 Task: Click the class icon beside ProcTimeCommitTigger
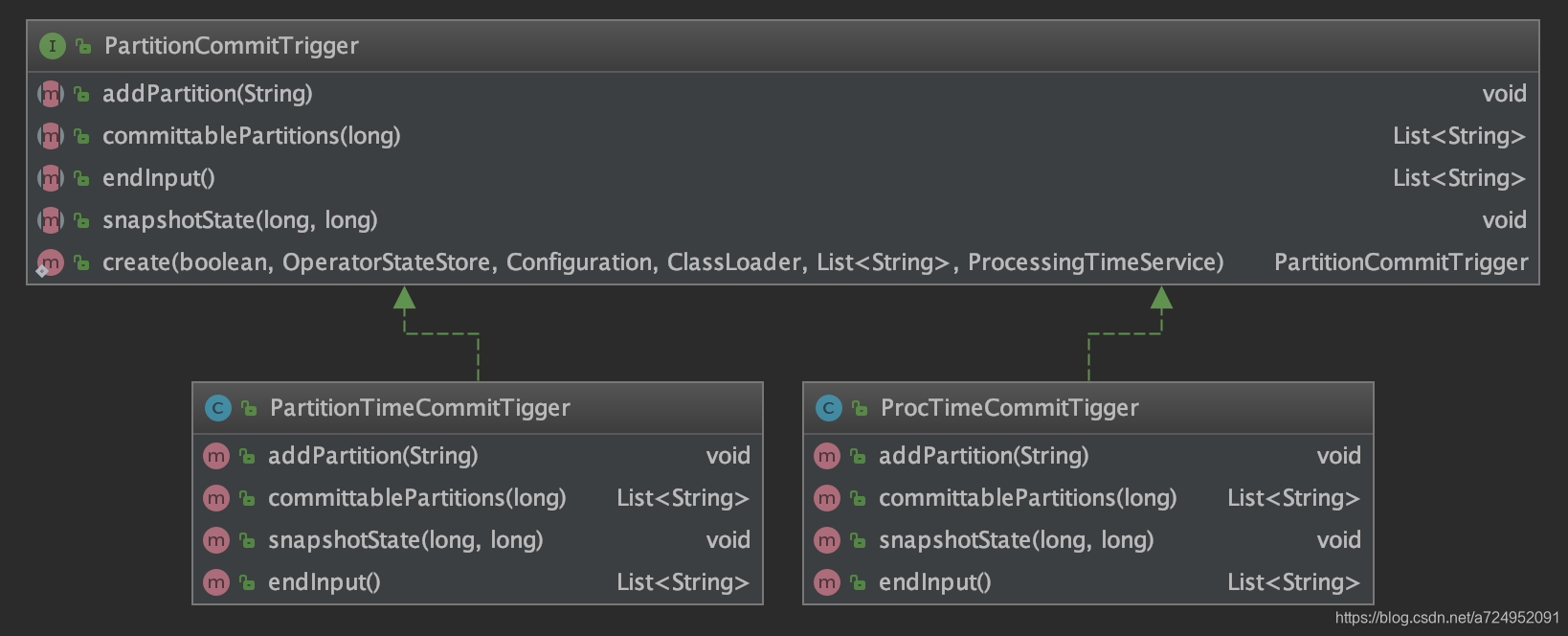pyautogui.click(x=829, y=408)
